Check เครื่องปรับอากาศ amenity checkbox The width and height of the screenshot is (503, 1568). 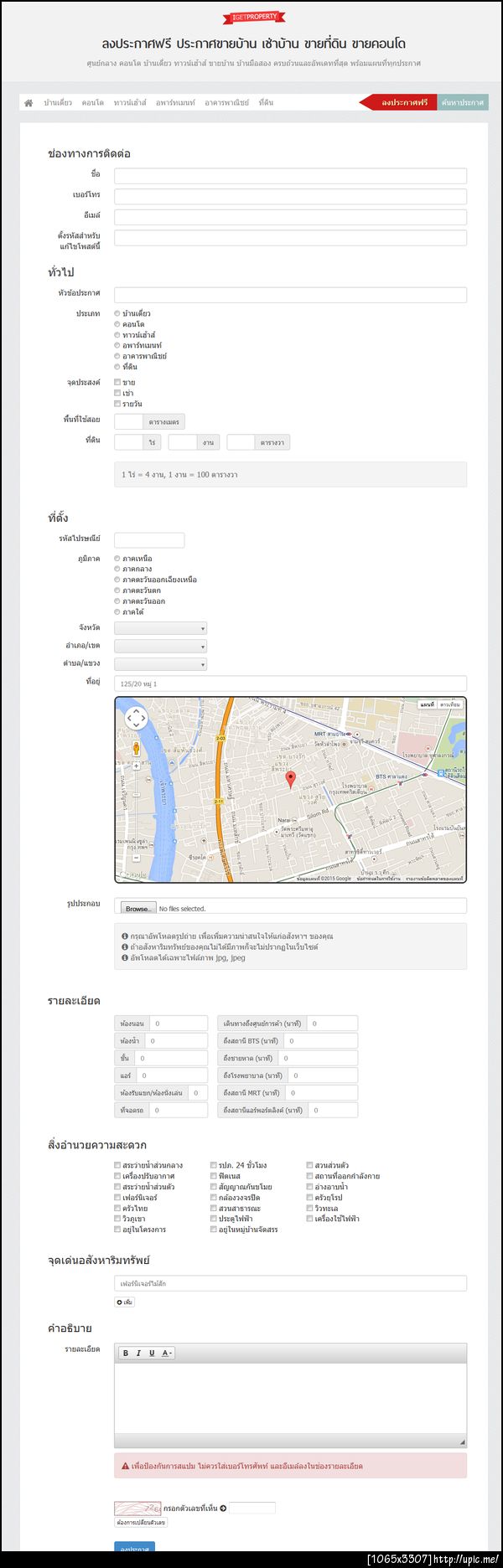point(117,1176)
